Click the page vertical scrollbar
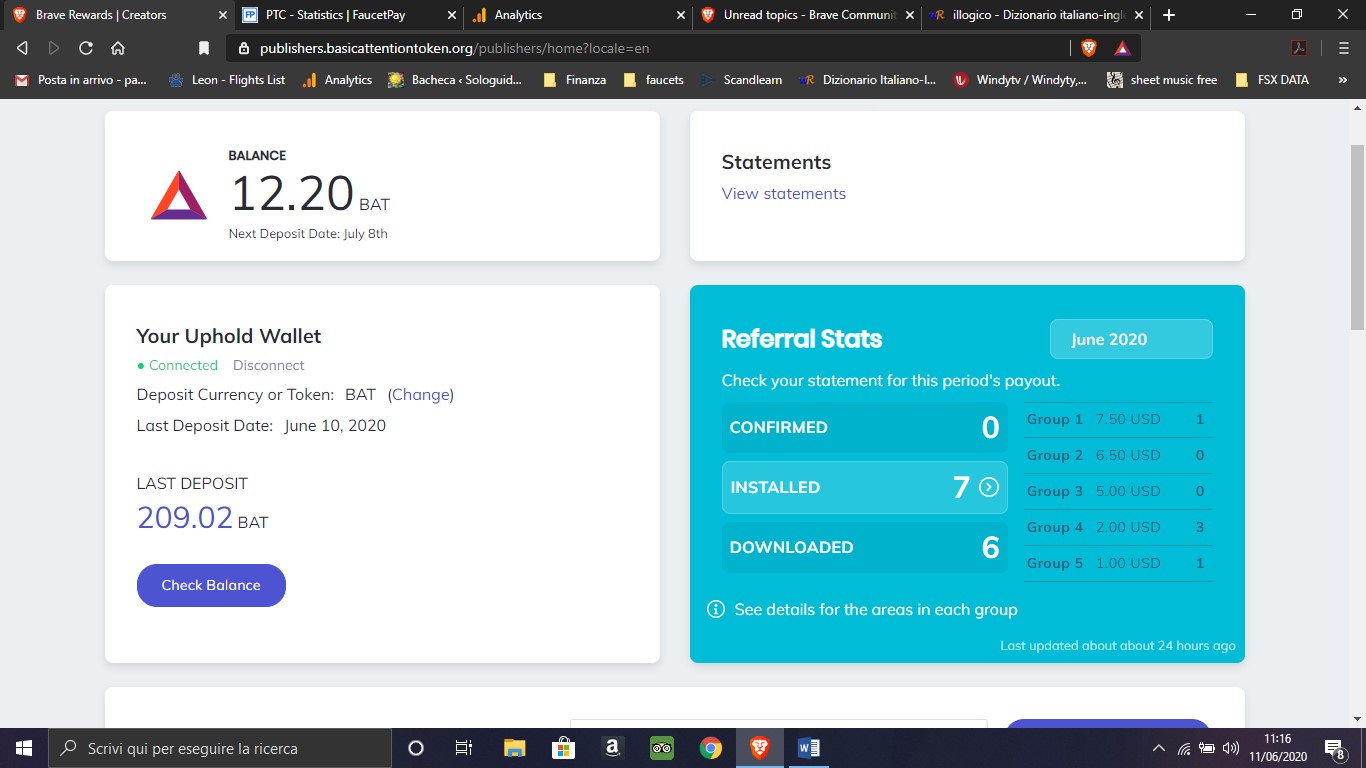 1357,236
